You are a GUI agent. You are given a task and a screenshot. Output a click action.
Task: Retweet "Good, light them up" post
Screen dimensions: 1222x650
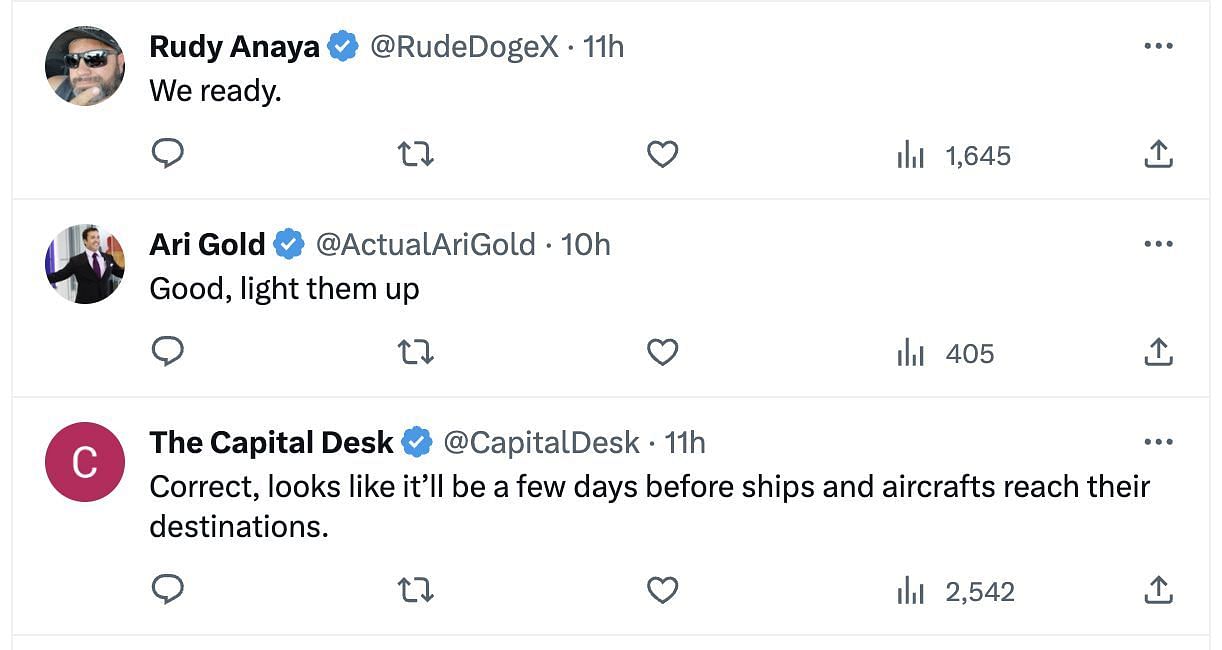[x=415, y=352]
